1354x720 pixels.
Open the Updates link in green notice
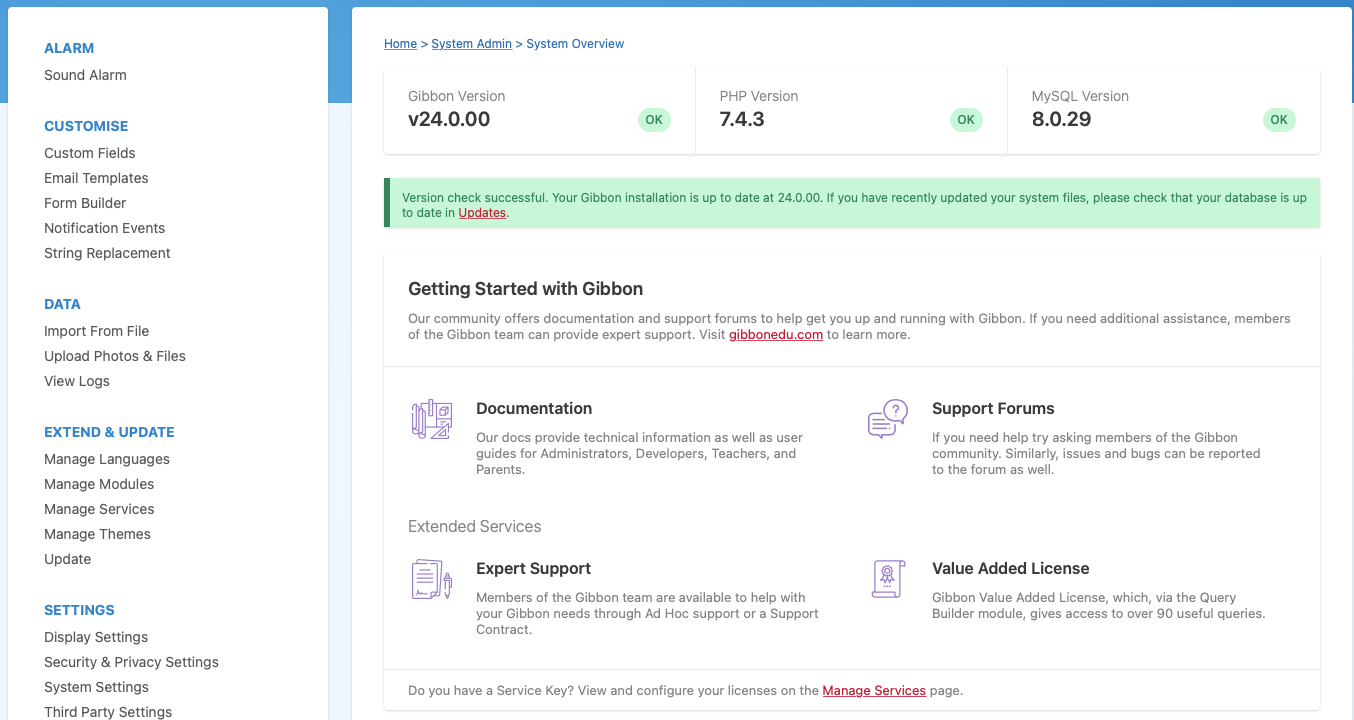click(482, 213)
